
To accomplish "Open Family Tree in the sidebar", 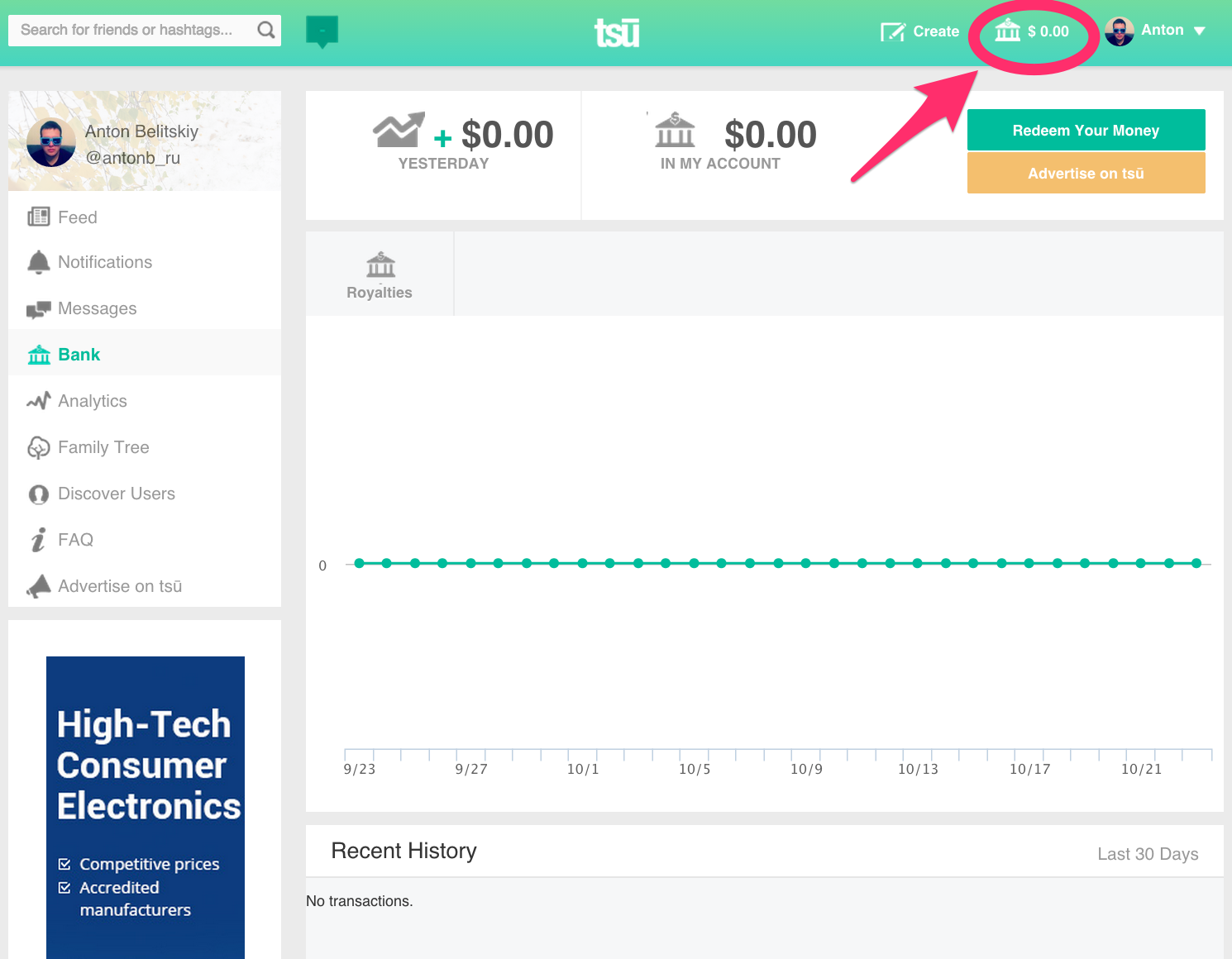I will tap(145, 447).
